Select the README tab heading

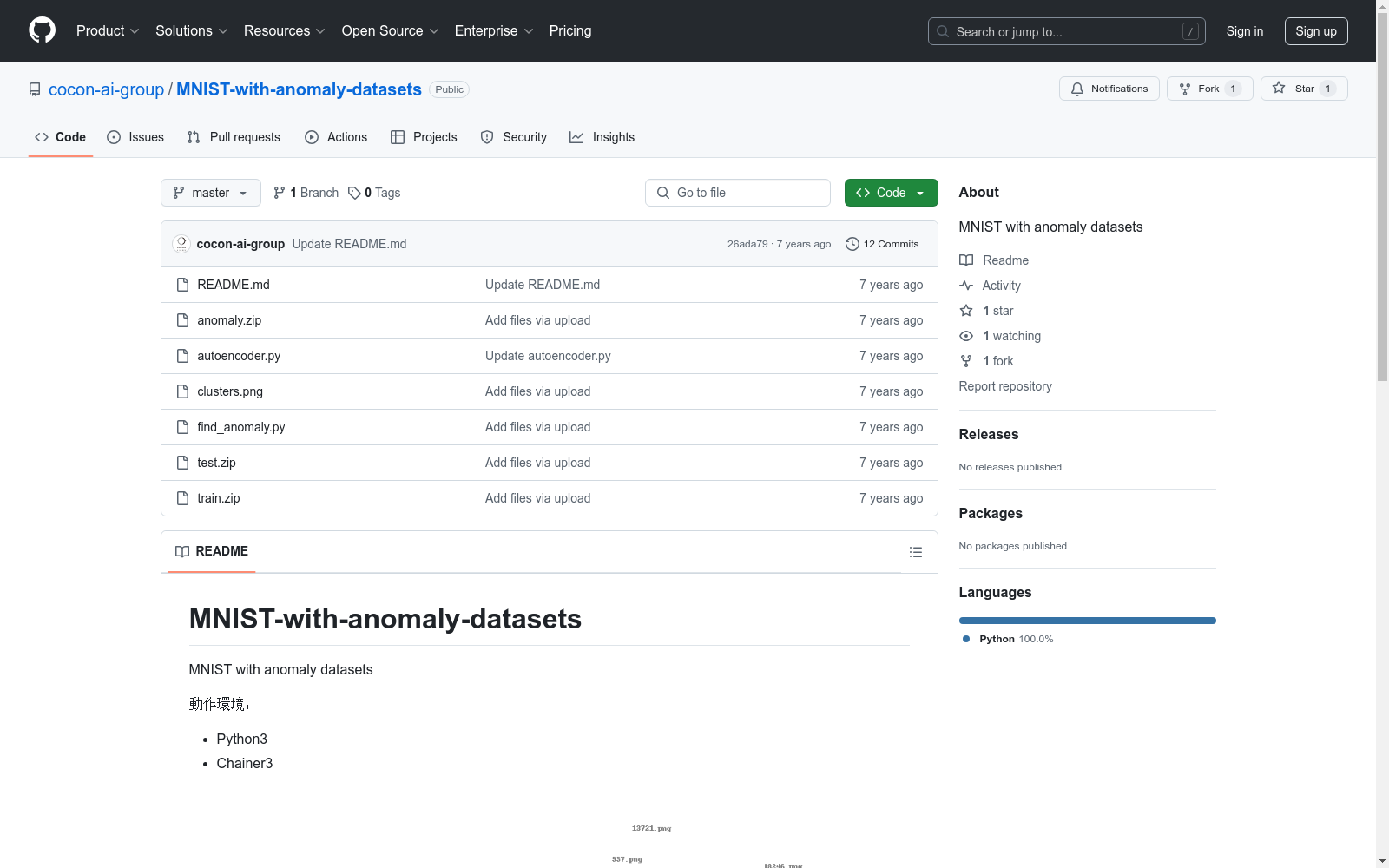(x=212, y=551)
